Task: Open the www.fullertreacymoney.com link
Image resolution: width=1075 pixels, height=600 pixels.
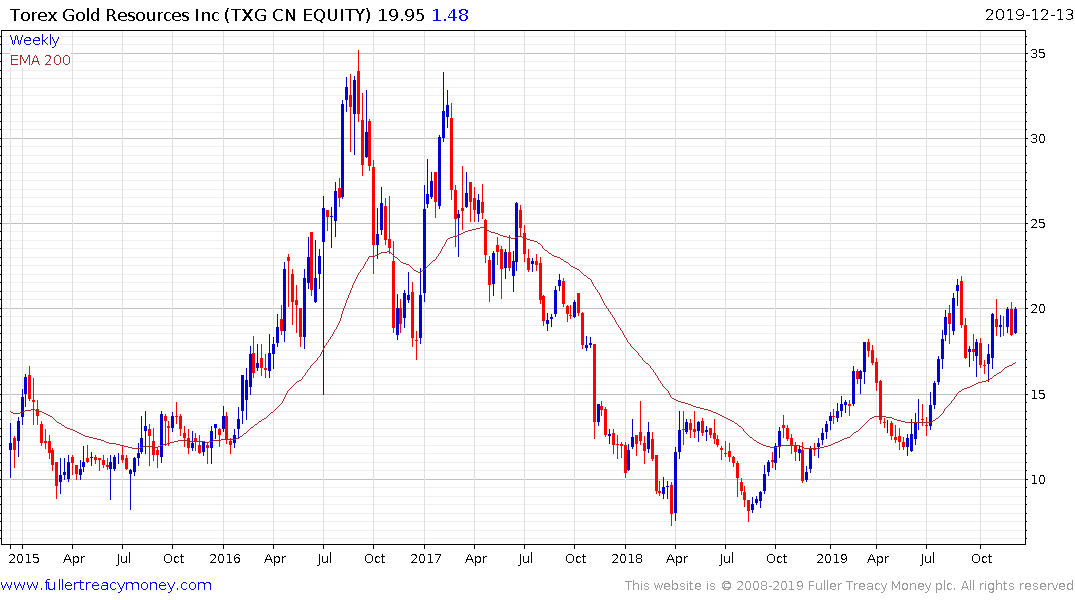Action: click(106, 586)
